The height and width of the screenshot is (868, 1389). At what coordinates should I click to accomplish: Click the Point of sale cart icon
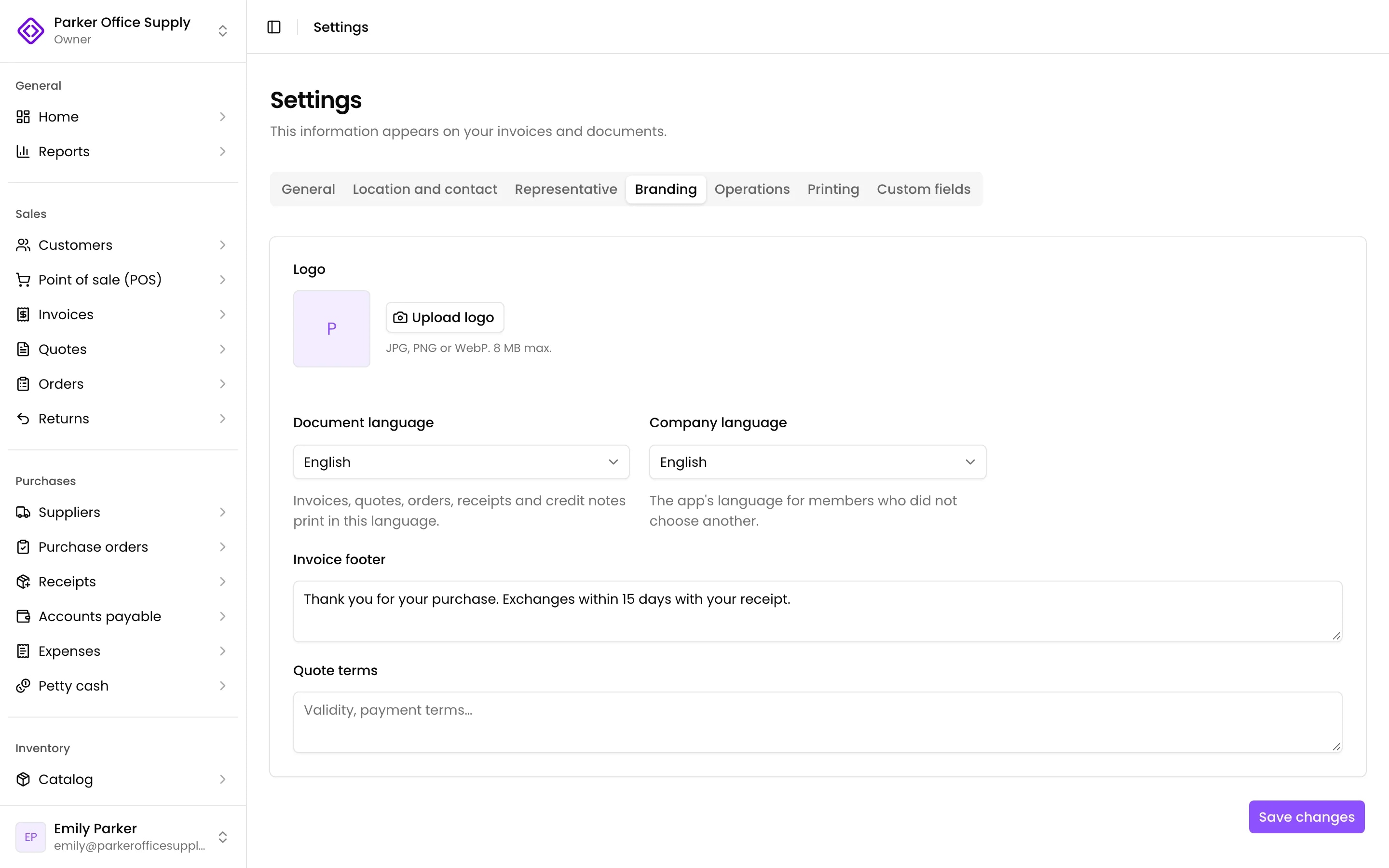pos(23,280)
